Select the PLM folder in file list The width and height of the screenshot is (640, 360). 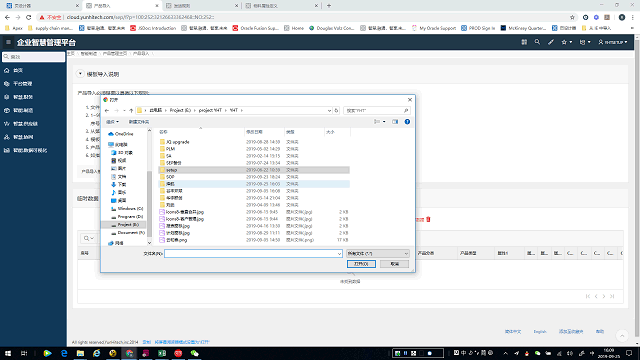coord(253,149)
